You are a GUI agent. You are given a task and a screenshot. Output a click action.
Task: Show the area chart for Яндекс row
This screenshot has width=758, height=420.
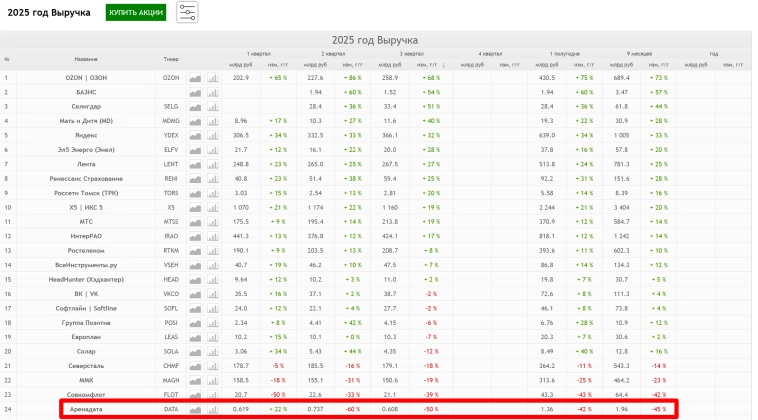point(196,134)
